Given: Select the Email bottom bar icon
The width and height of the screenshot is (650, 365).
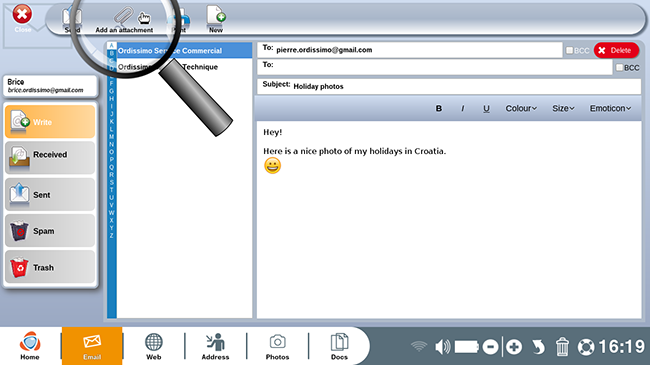Looking at the screenshot, I should pos(92,346).
